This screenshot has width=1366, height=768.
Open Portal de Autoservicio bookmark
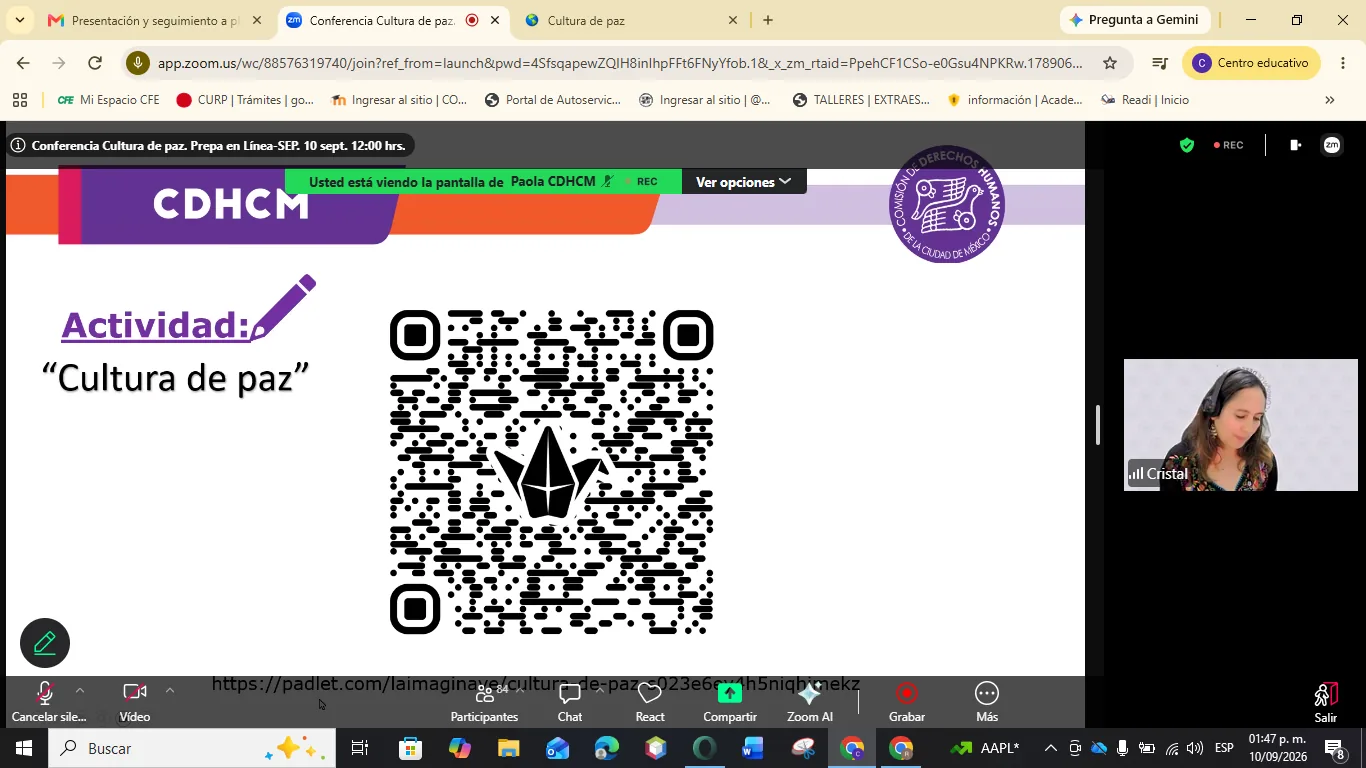pyautogui.click(x=552, y=100)
